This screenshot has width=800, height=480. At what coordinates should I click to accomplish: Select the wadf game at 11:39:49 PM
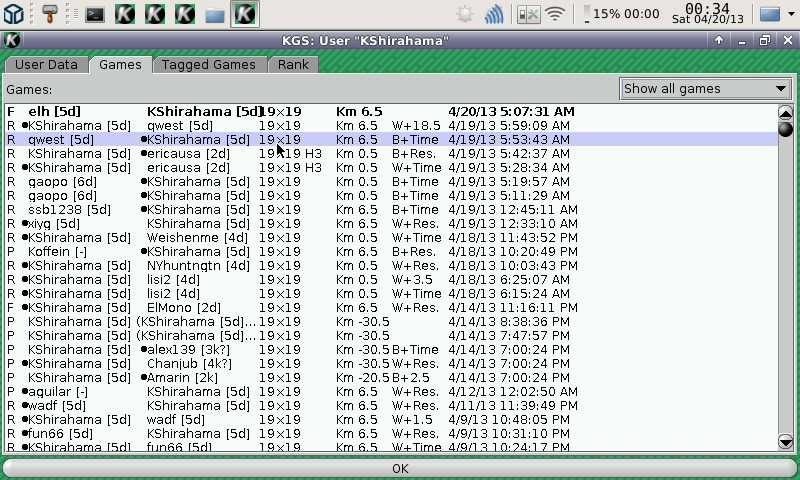391,406
